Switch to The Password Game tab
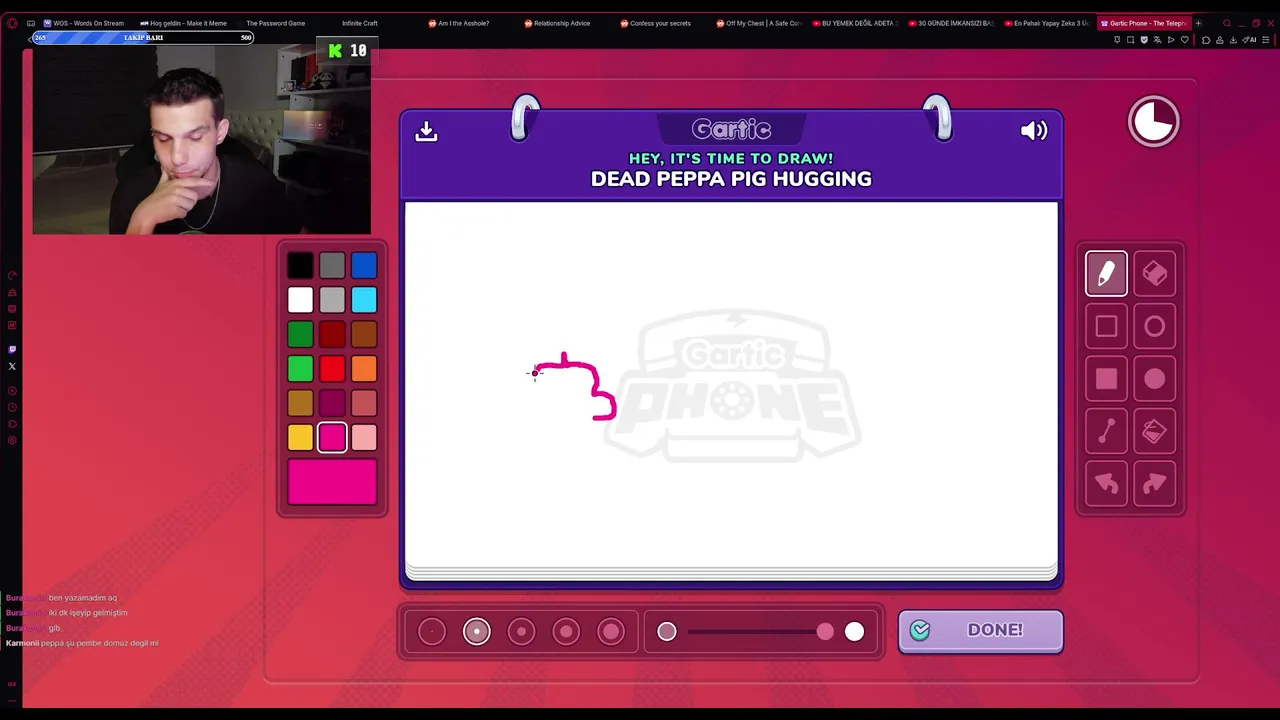The width and height of the screenshot is (1280, 720). pyautogui.click(x=275, y=23)
